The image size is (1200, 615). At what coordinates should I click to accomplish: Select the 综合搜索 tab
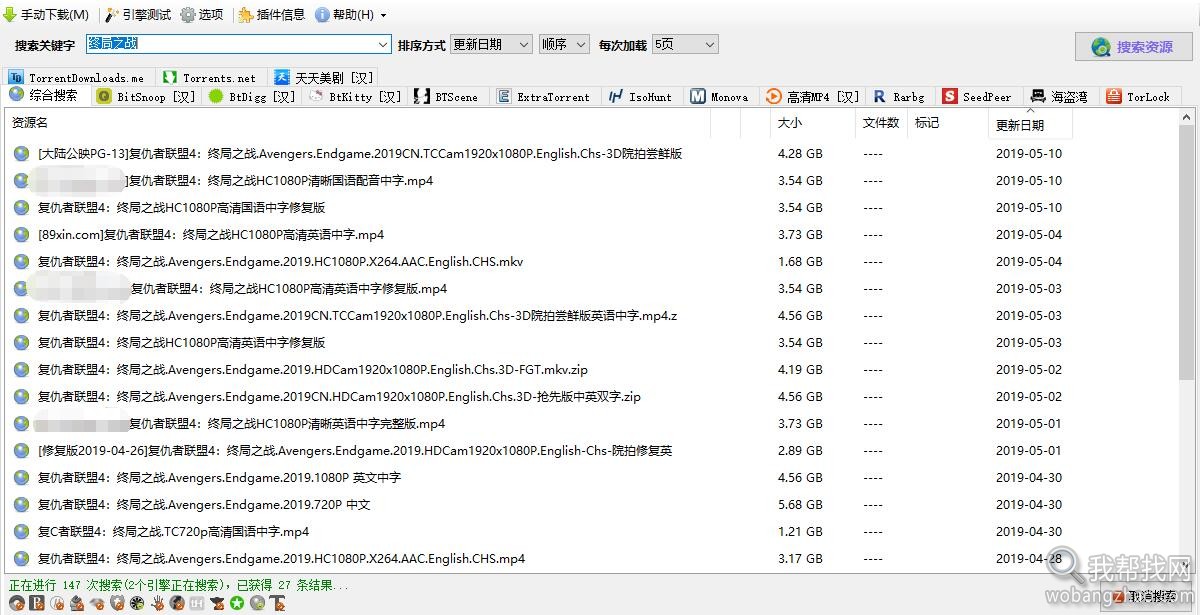pos(44,96)
